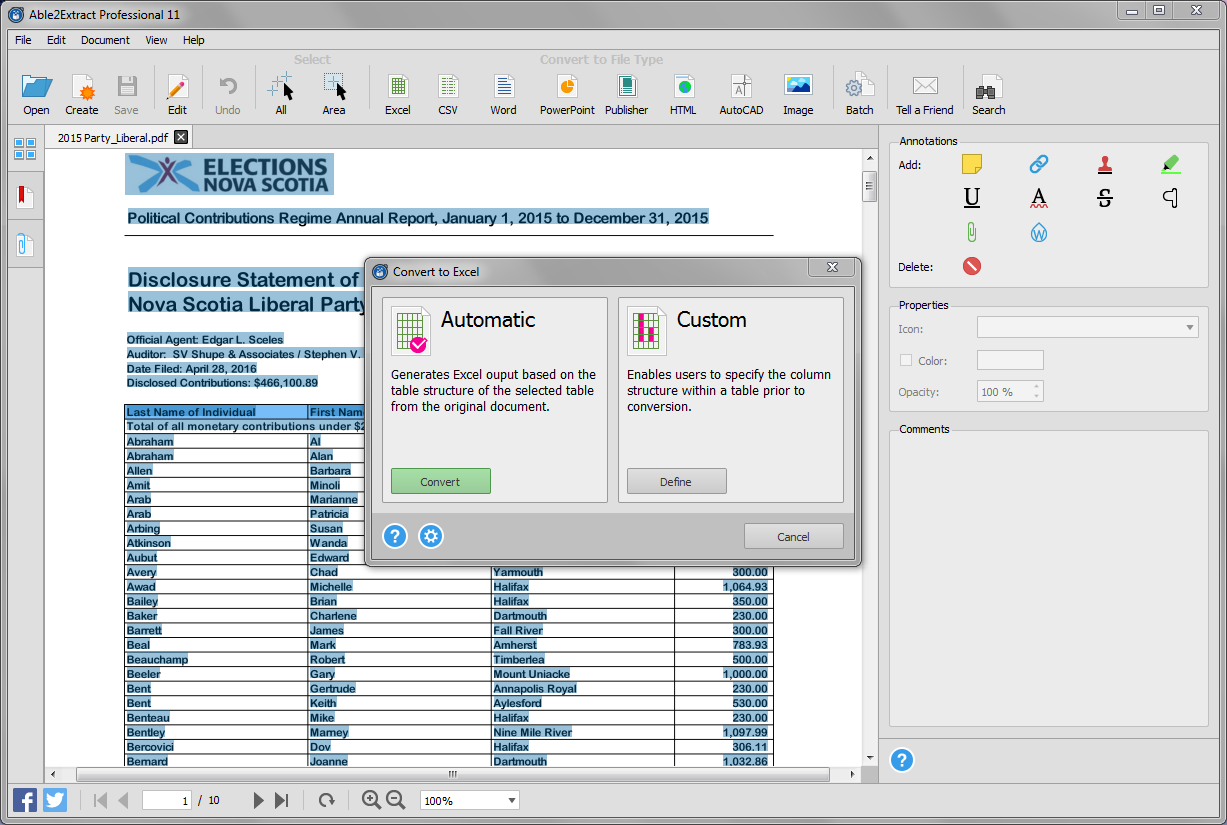Convert to HTML toolbar icon
Screen dimensions: 1227x825
(x=683, y=87)
